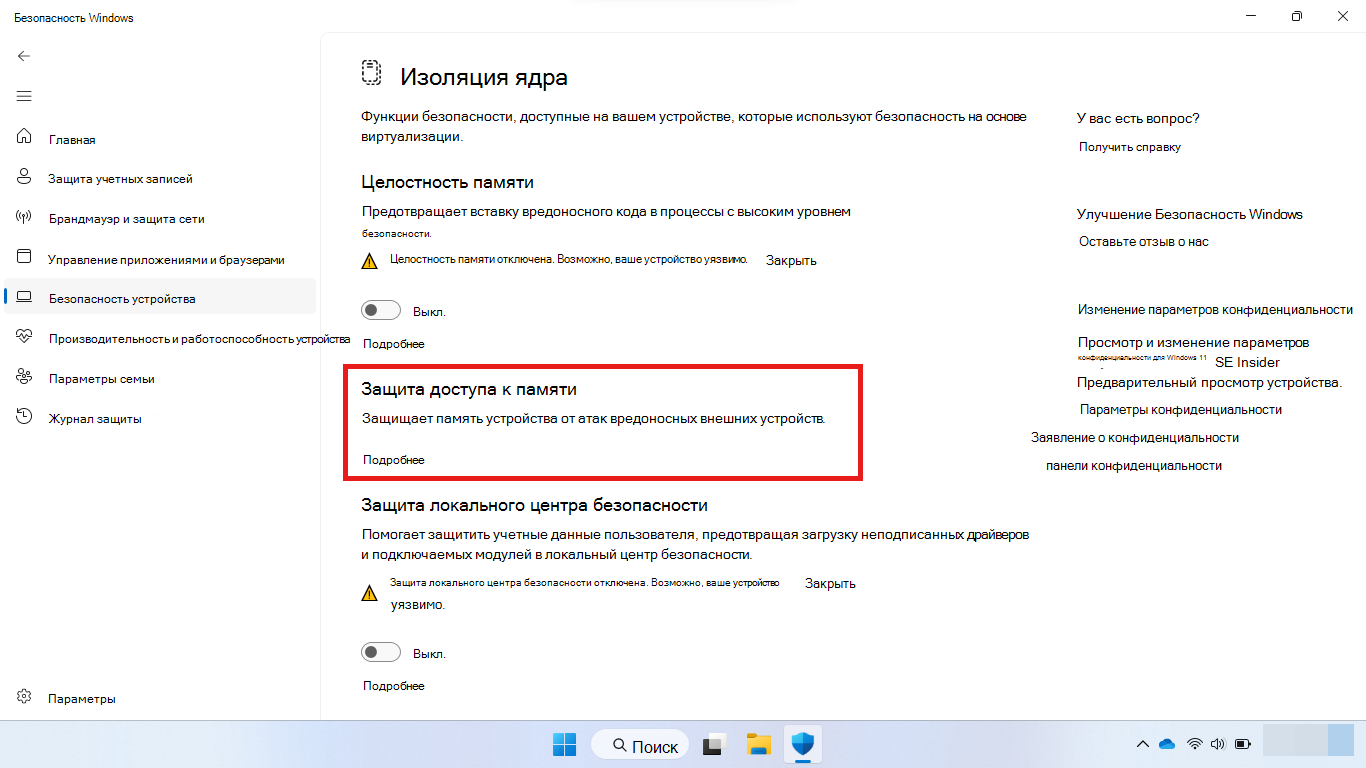
Task: Select Защита учетных записей in sidebar
Action: coord(120,179)
